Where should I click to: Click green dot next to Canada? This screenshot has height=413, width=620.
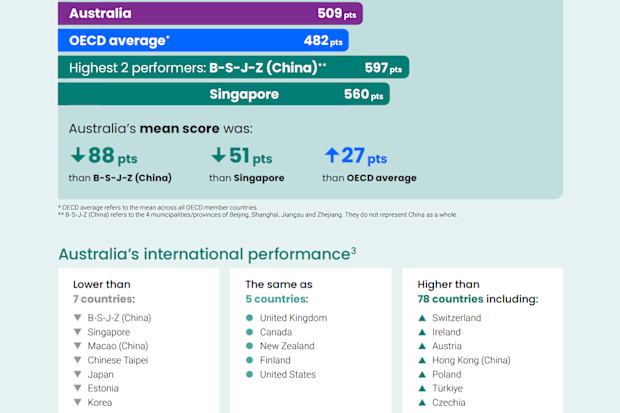250,332
